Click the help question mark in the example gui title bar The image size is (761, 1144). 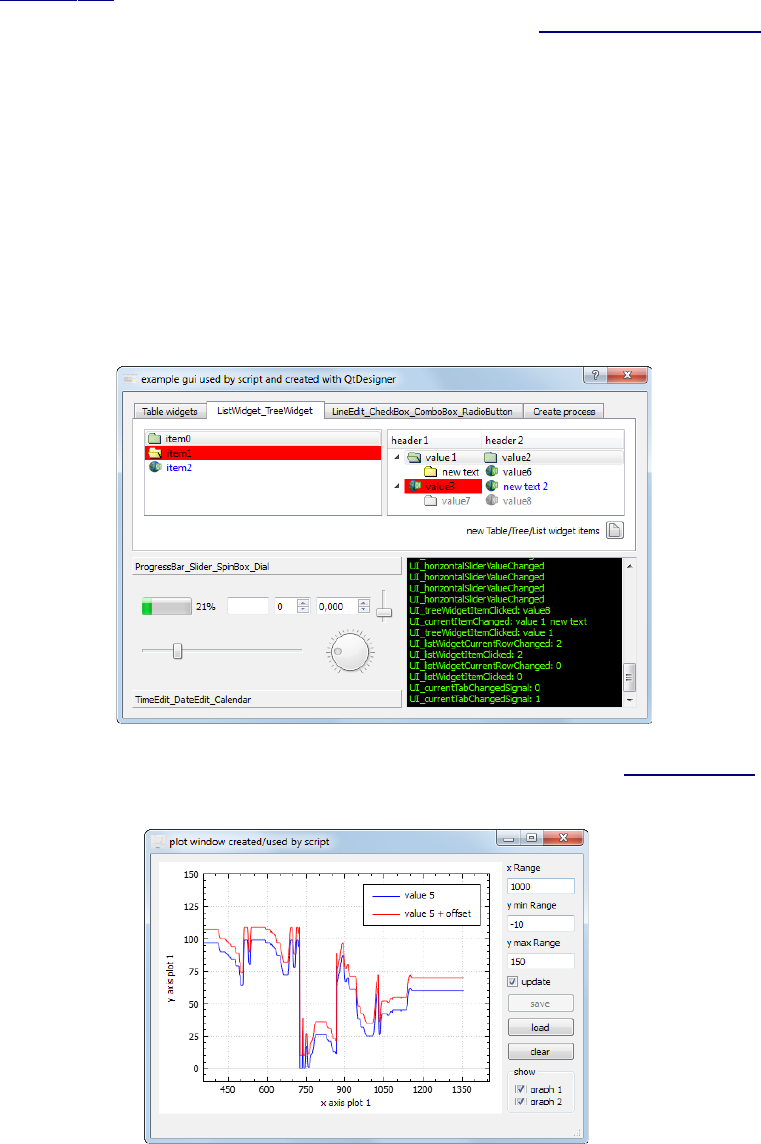point(595,376)
